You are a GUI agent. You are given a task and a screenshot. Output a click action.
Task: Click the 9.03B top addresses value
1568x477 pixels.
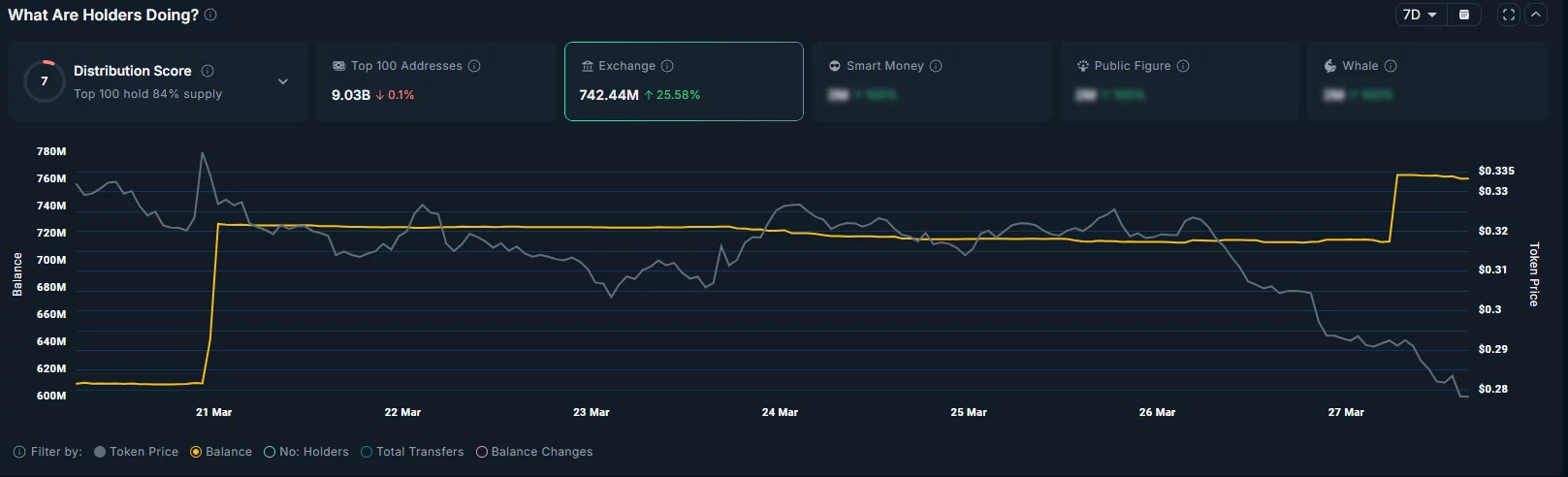pyautogui.click(x=351, y=95)
